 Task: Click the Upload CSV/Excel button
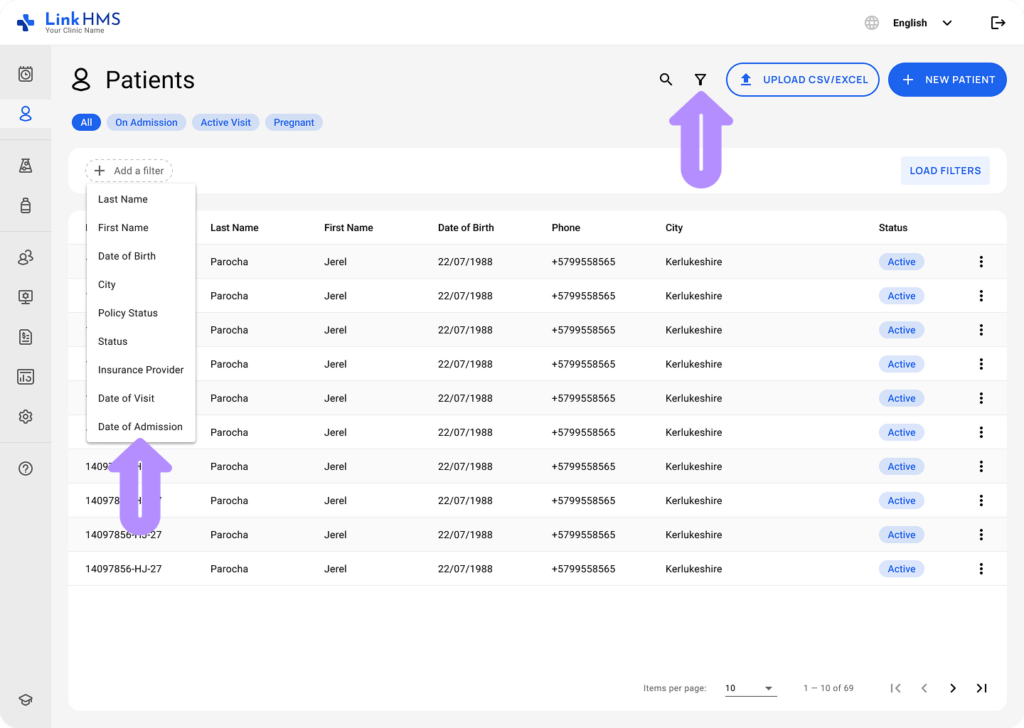803,80
